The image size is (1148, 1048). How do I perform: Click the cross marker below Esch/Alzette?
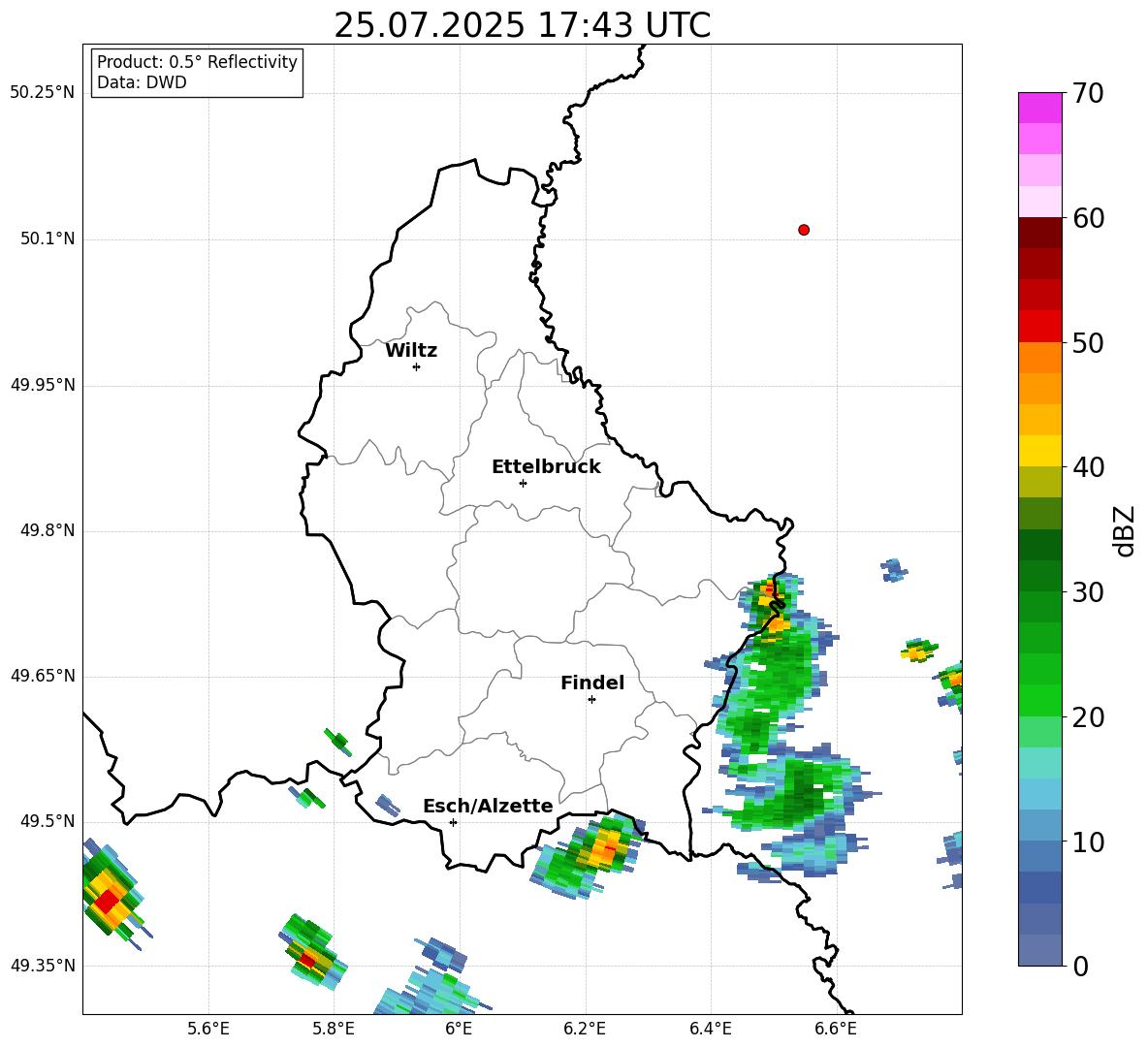tap(453, 822)
